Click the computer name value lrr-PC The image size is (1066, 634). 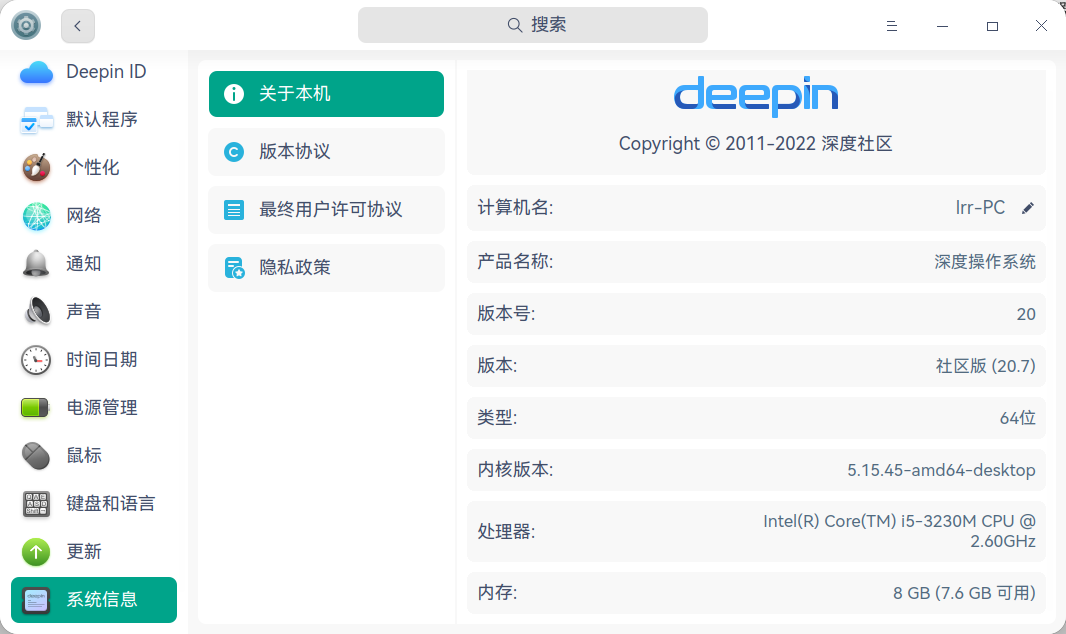tap(980, 208)
